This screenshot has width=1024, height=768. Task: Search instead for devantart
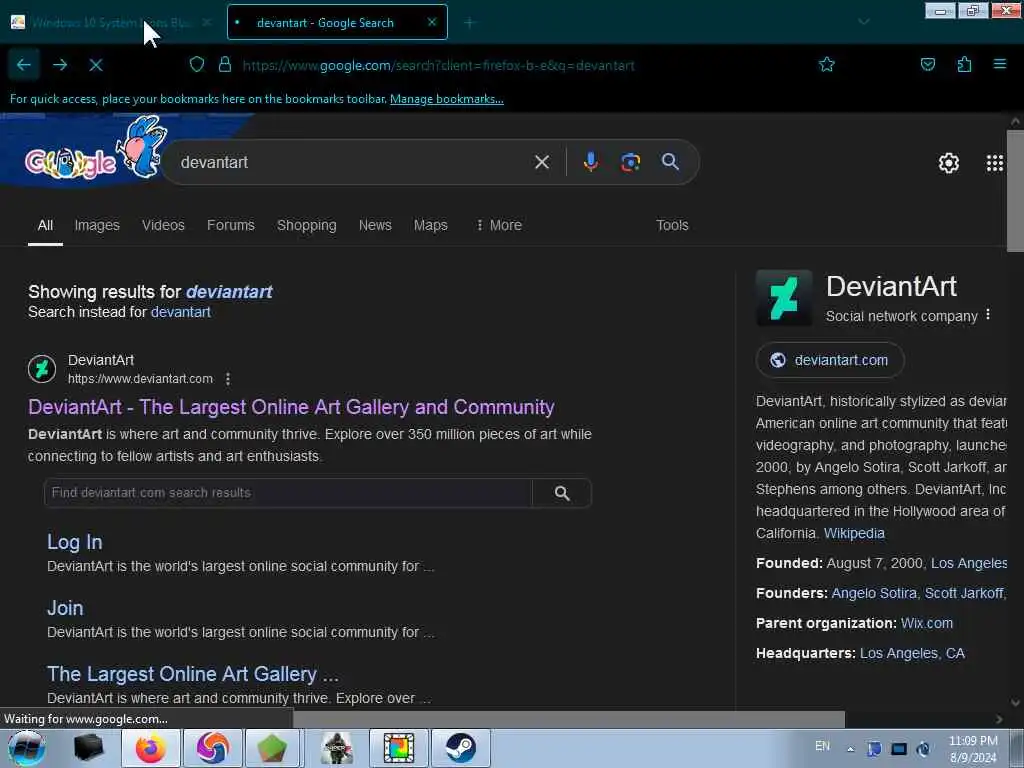pyautogui.click(x=181, y=312)
